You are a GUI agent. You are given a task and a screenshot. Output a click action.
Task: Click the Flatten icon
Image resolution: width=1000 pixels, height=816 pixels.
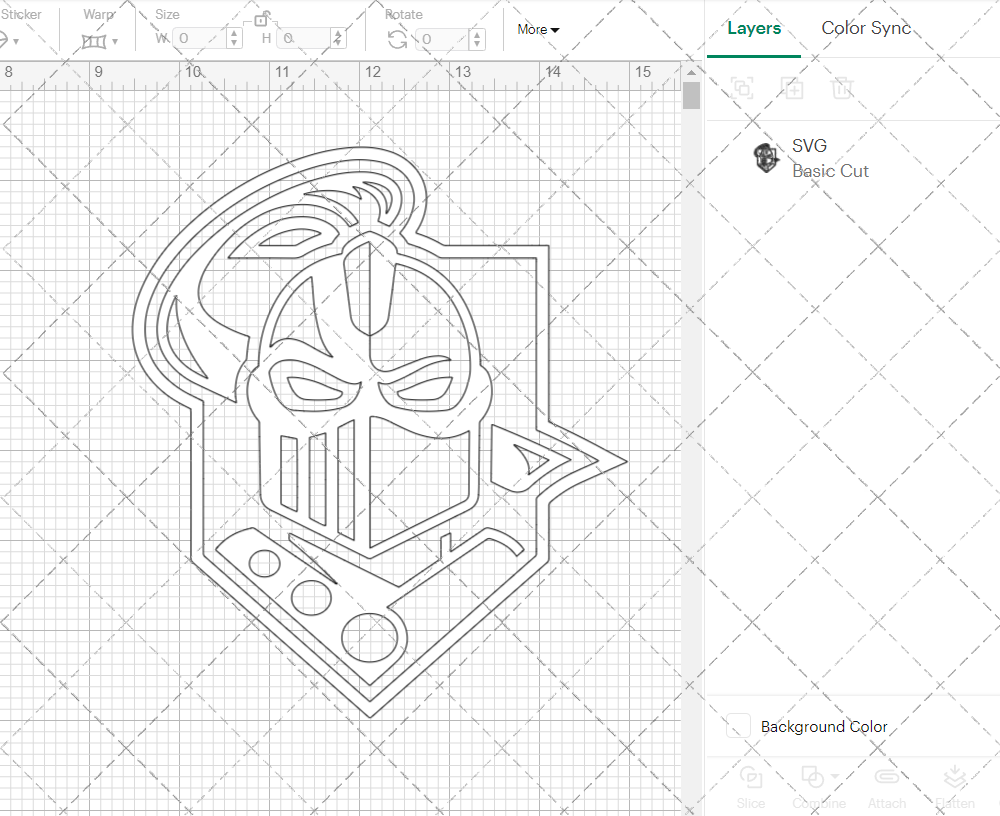pyautogui.click(x=955, y=788)
